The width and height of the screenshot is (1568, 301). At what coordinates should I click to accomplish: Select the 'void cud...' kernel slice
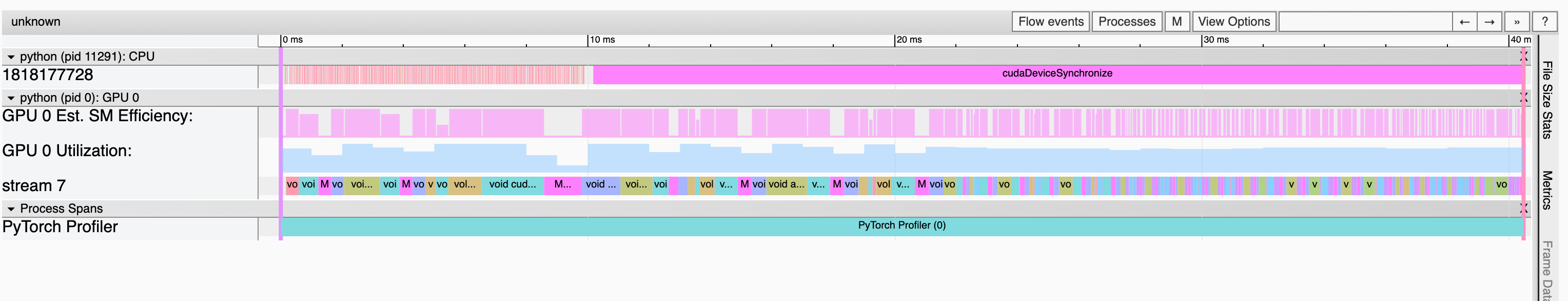pos(513,185)
